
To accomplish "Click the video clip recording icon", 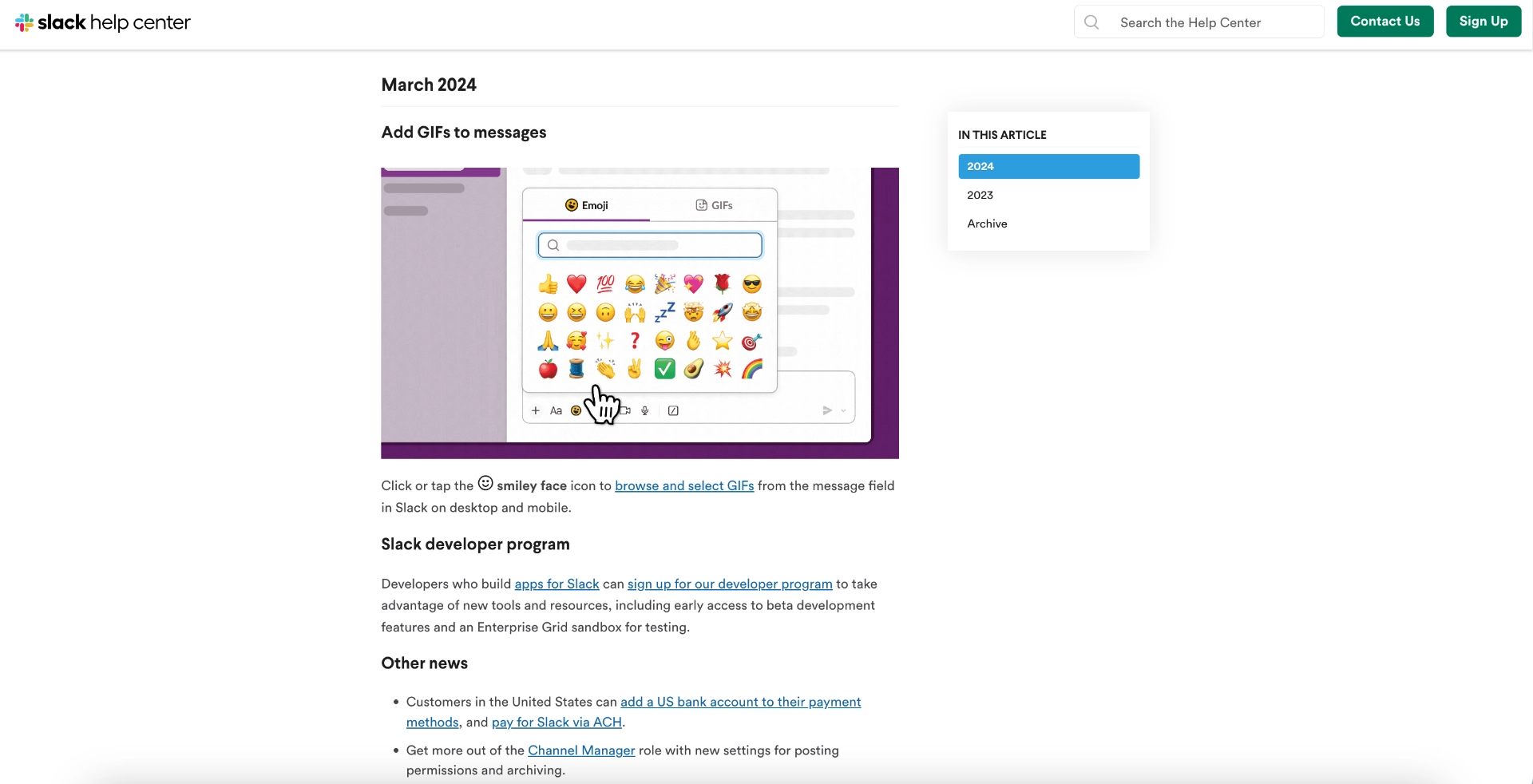I will coord(627,410).
